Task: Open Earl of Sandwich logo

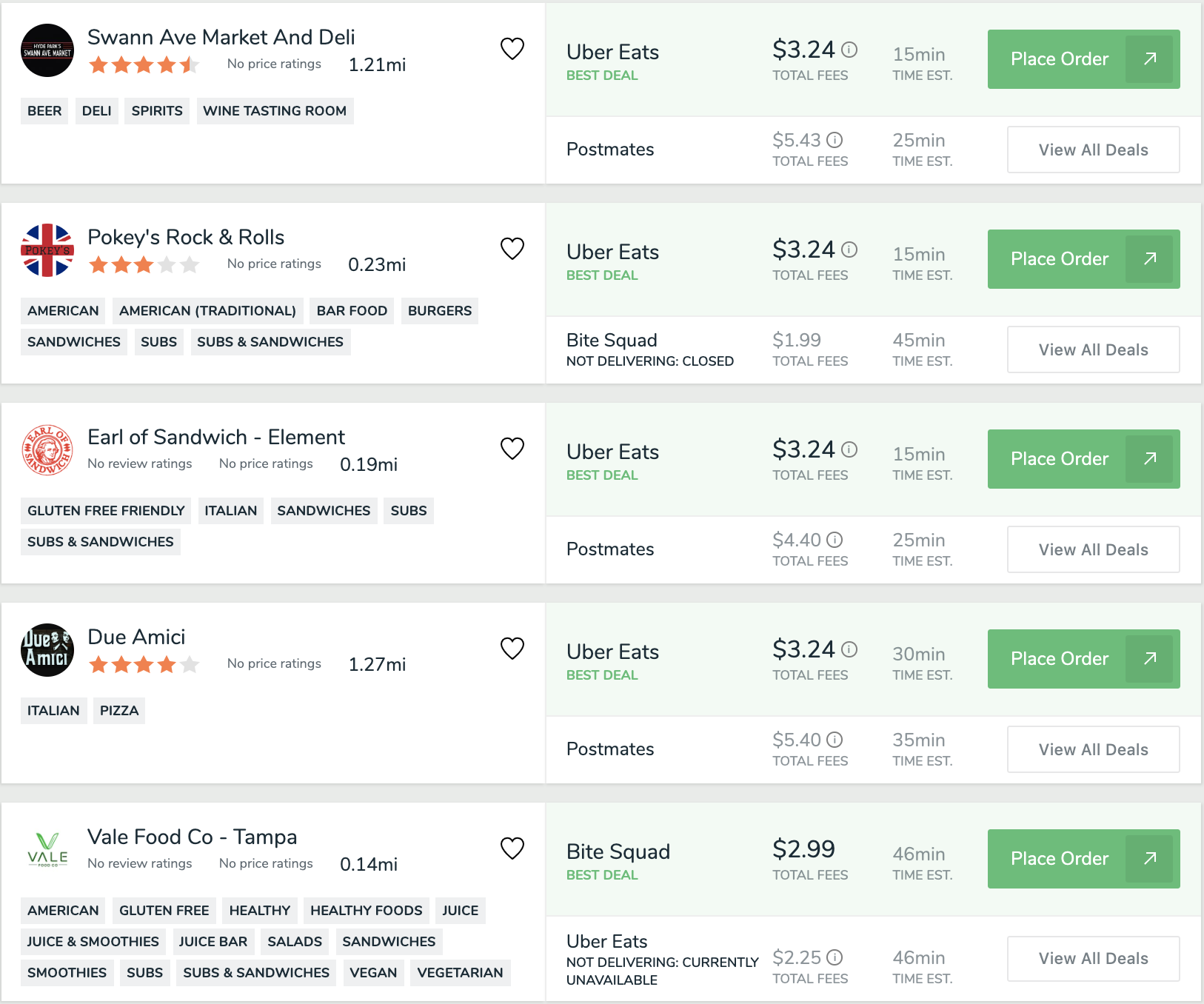Action: click(47, 450)
